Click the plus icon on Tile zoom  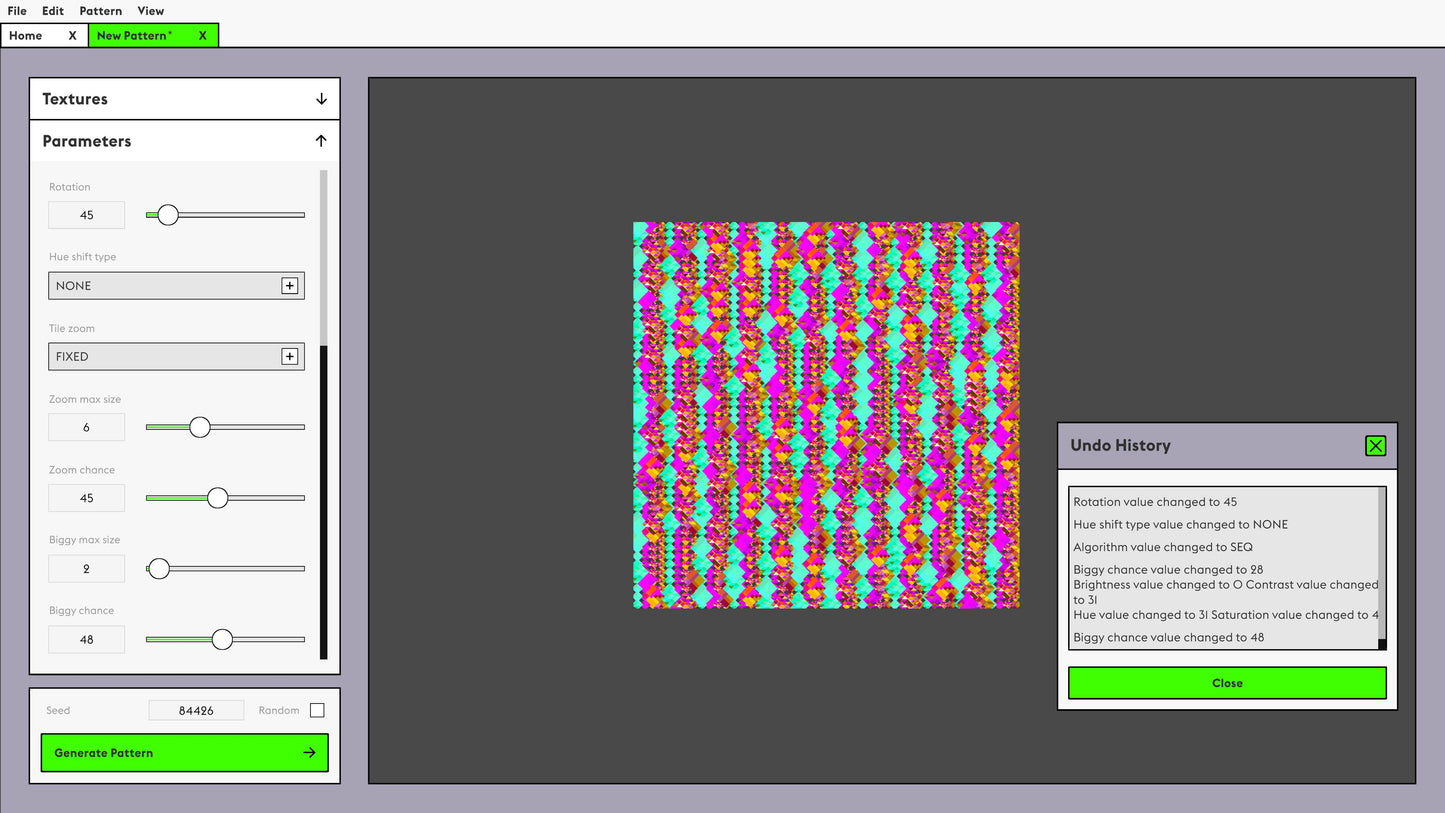pyautogui.click(x=289, y=357)
